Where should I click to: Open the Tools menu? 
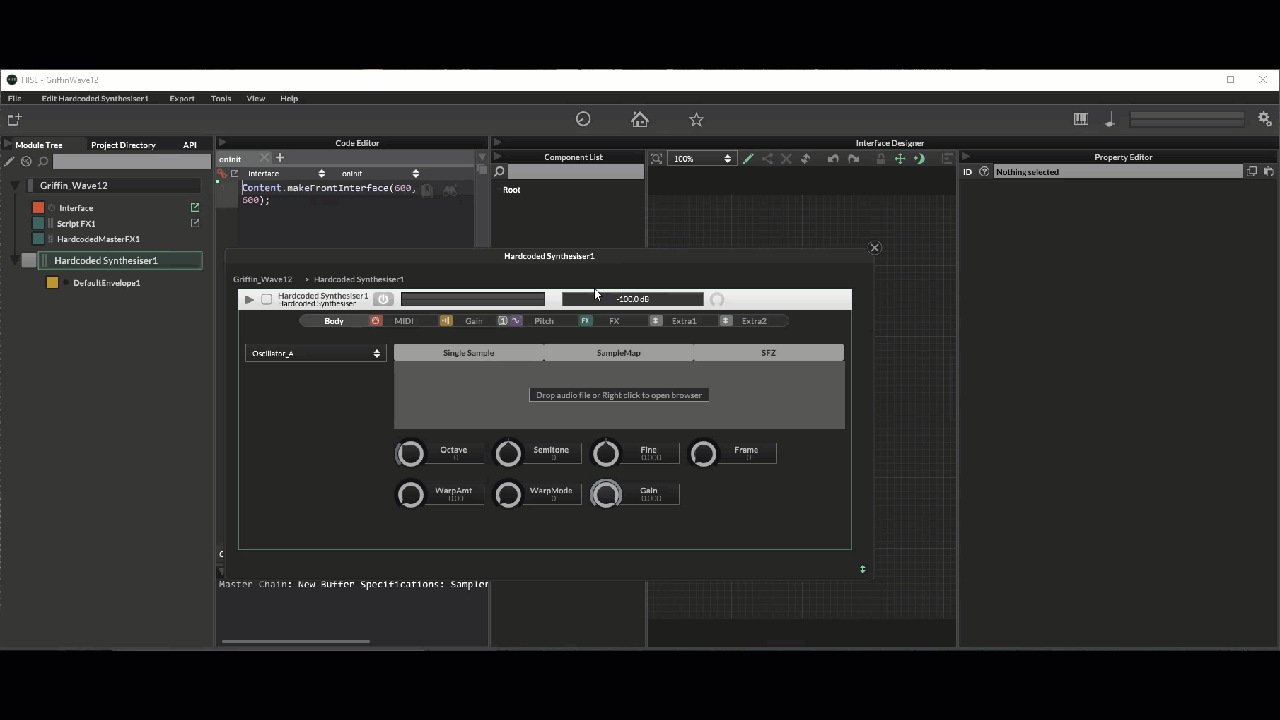(x=221, y=98)
